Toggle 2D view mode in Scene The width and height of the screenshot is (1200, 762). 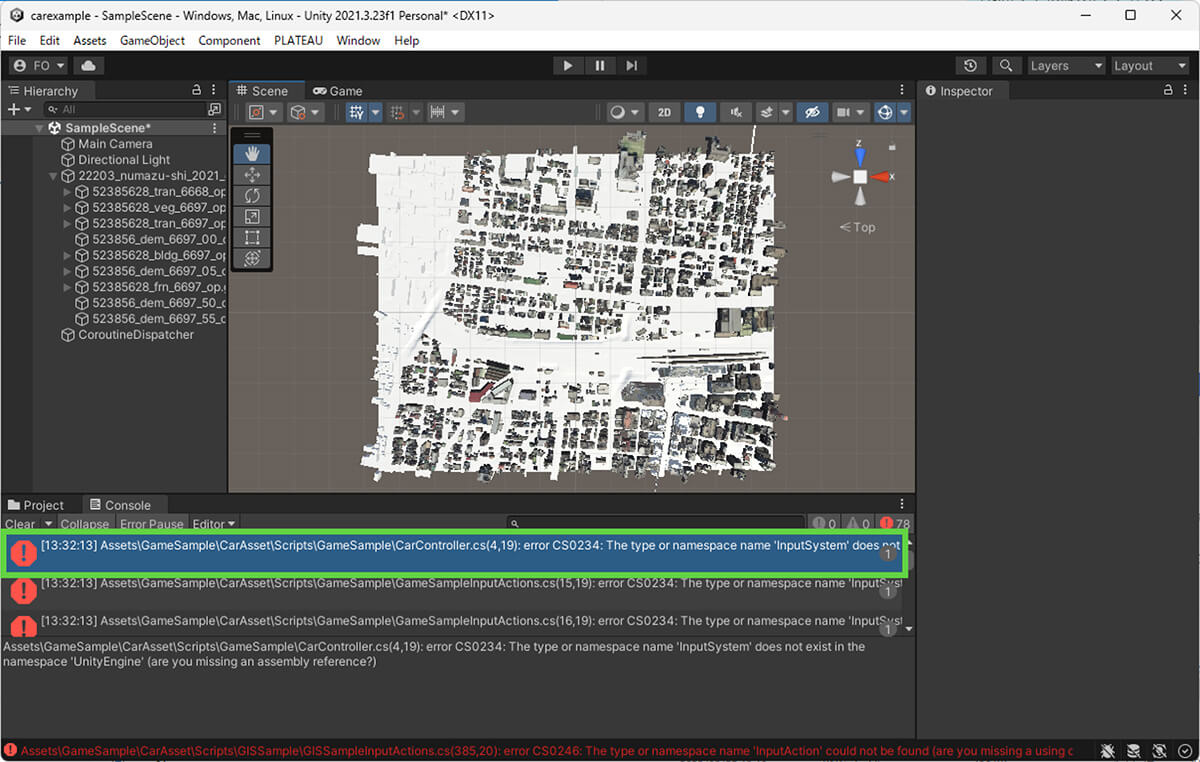tap(664, 113)
